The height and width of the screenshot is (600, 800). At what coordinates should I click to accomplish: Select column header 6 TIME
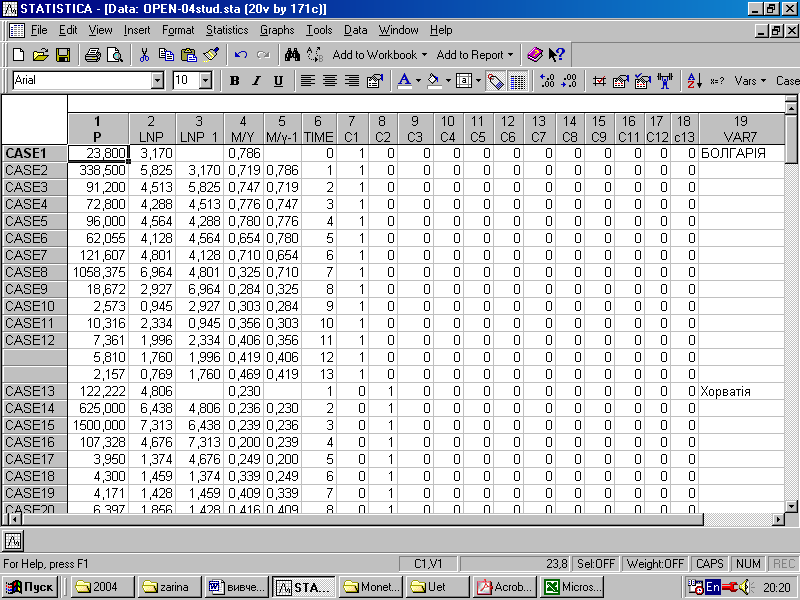pyautogui.click(x=318, y=129)
